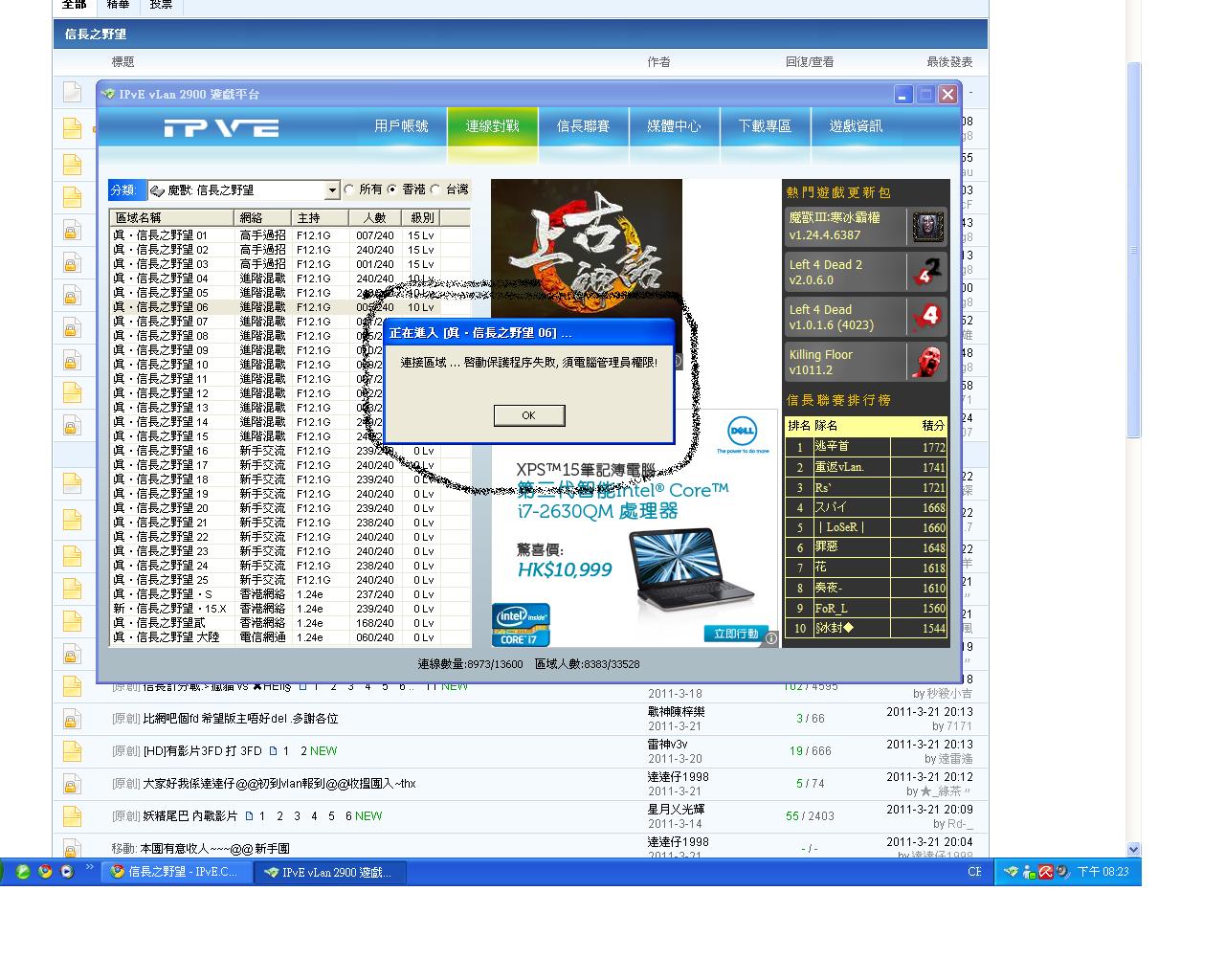The image size is (1225, 980).
Task: Sort room list by 級別 column
Action: pos(422,217)
